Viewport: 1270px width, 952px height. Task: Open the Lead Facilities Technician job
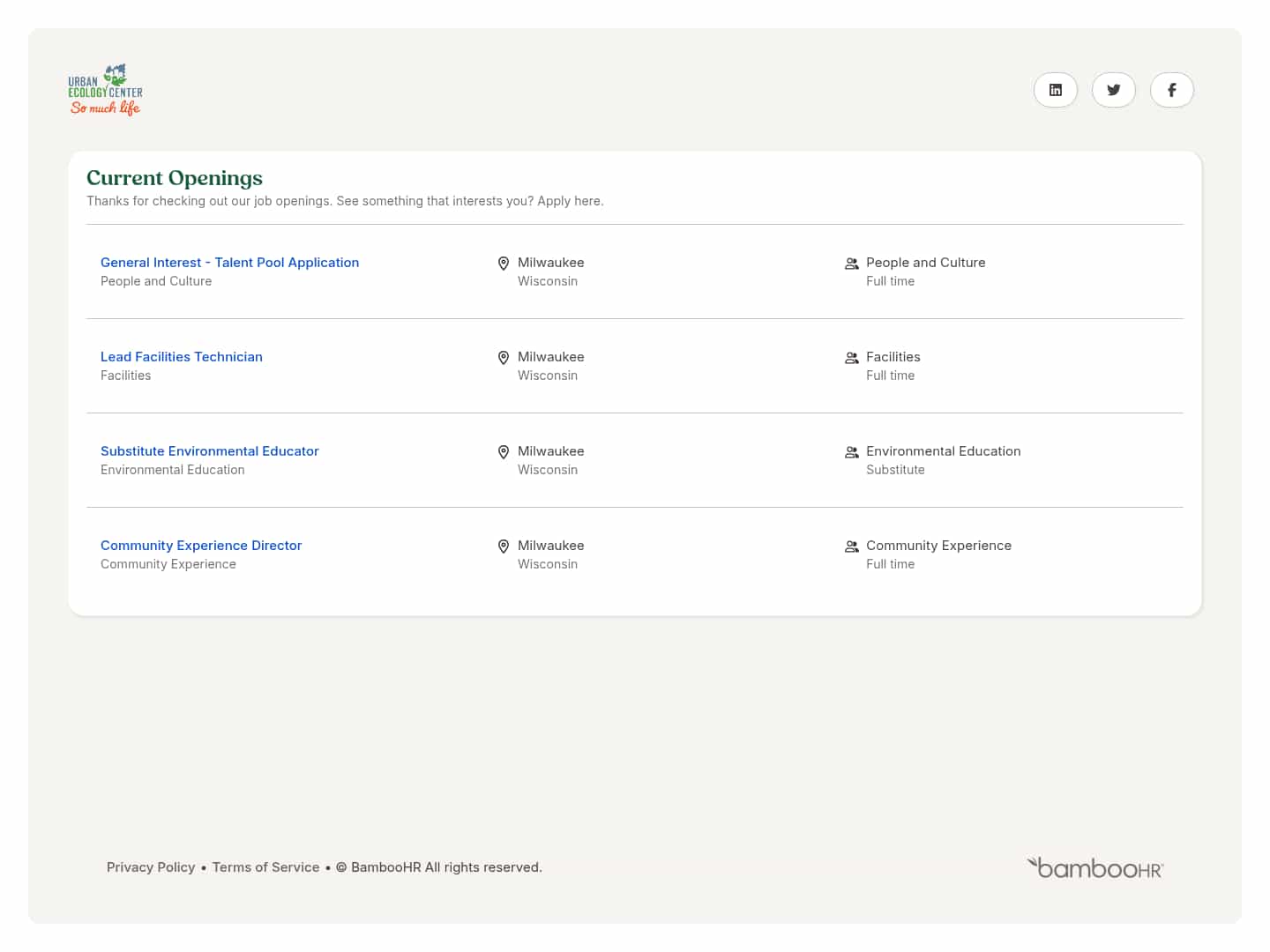pos(182,357)
